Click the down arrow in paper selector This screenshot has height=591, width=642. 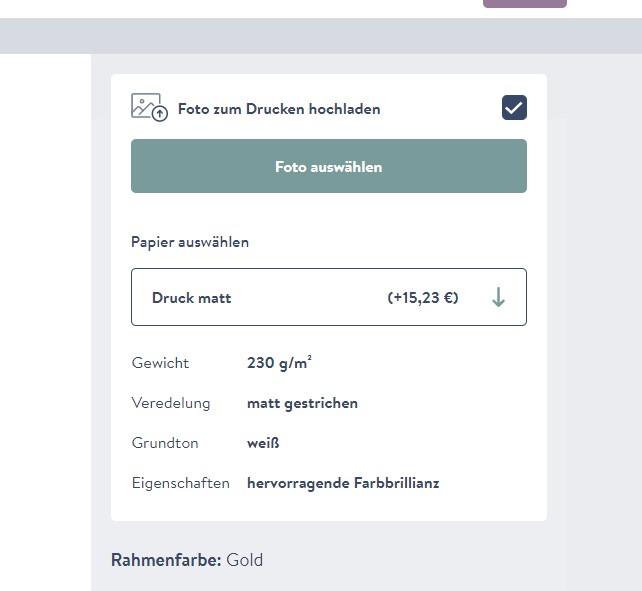coord(499,297)
